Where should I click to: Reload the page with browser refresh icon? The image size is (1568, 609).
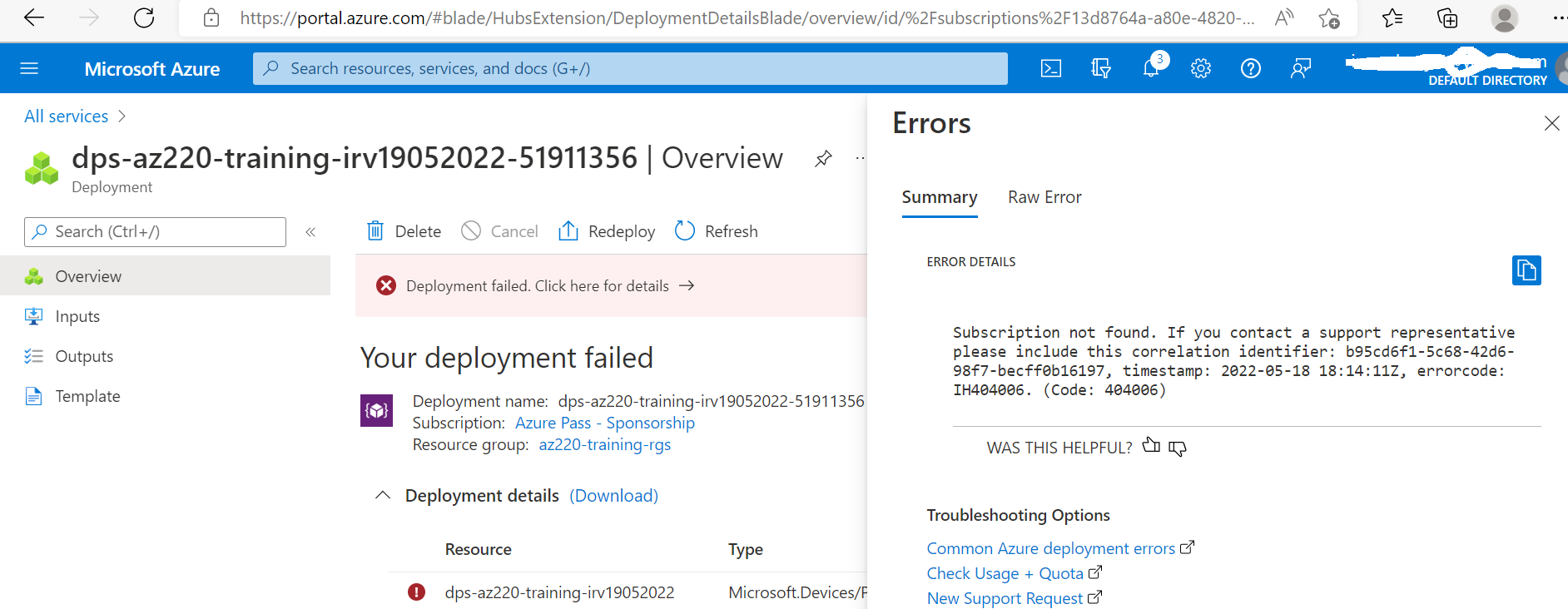coord(144,17)
